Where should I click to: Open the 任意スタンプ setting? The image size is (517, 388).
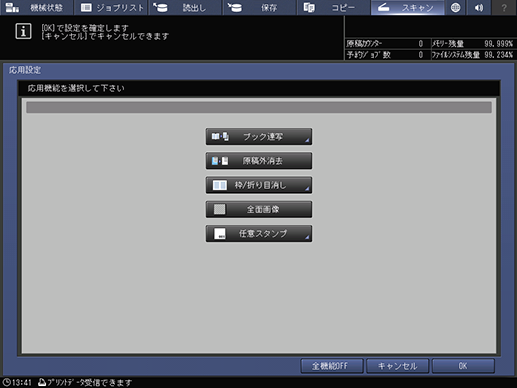pos(259,234)
